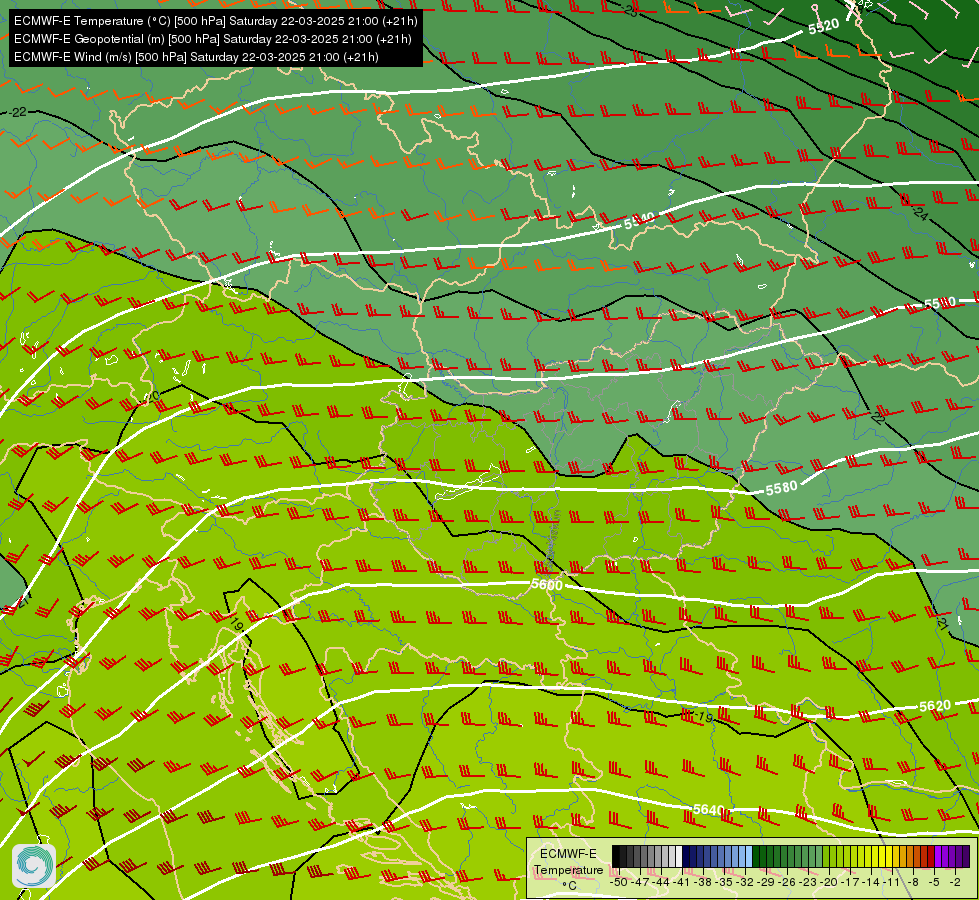Click the -26 tick label on the colorbar
This screenshot has height=900, width=979.
(x=787, y=882)
